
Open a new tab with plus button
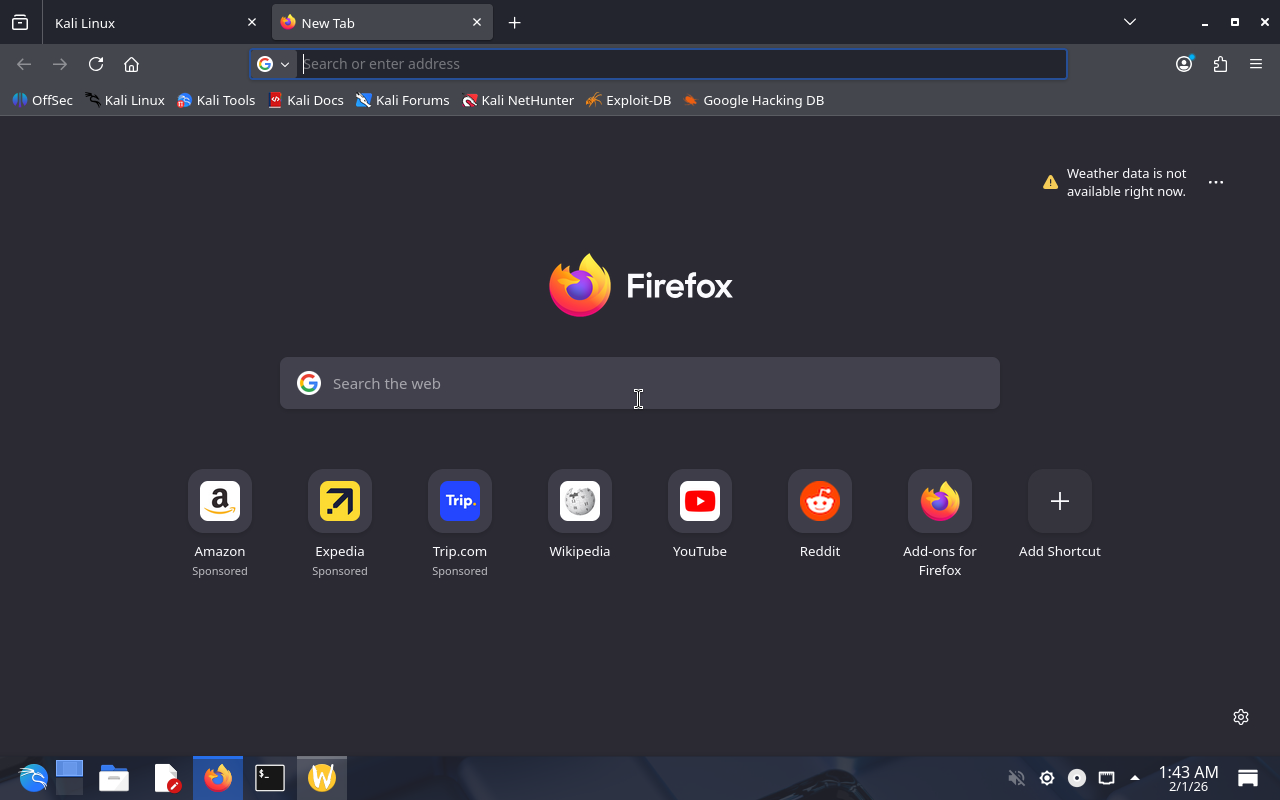point(514,22)
